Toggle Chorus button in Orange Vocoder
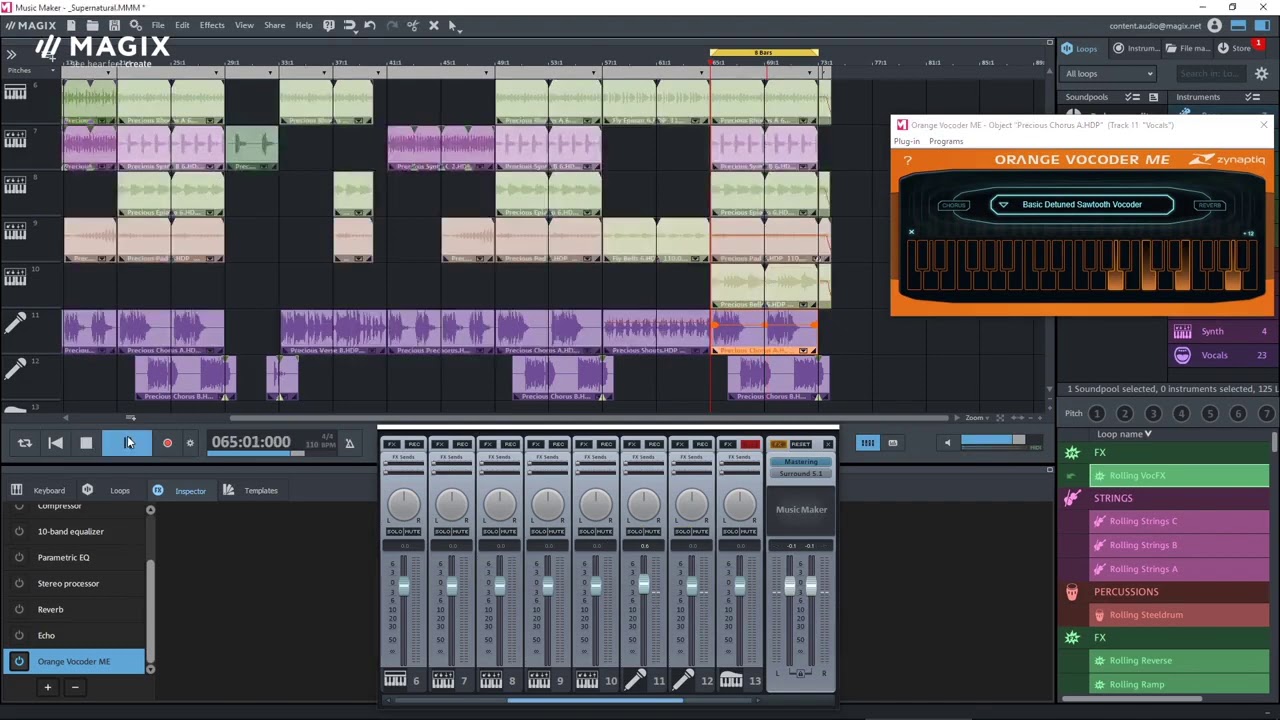This screenshot has height=720, width=1280. 954,205
